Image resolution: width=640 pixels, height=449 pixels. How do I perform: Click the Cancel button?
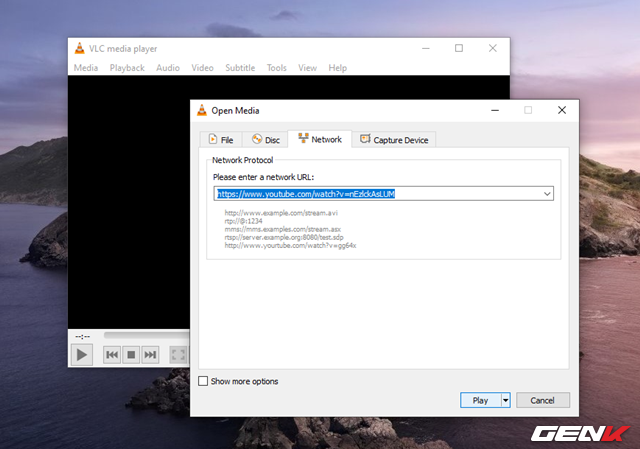(x=542, y=400)
